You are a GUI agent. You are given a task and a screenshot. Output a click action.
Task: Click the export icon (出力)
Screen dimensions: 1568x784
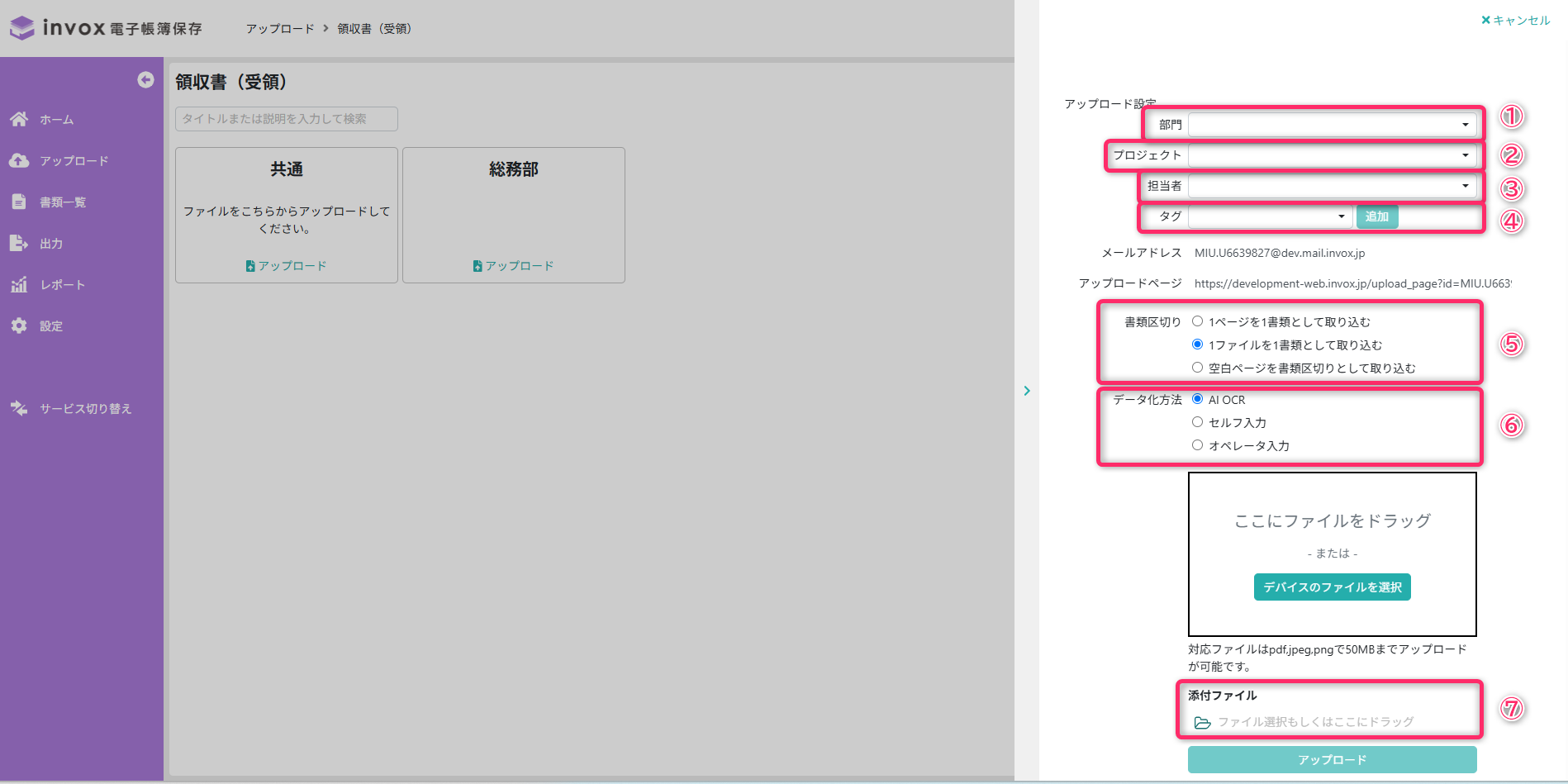19,243
